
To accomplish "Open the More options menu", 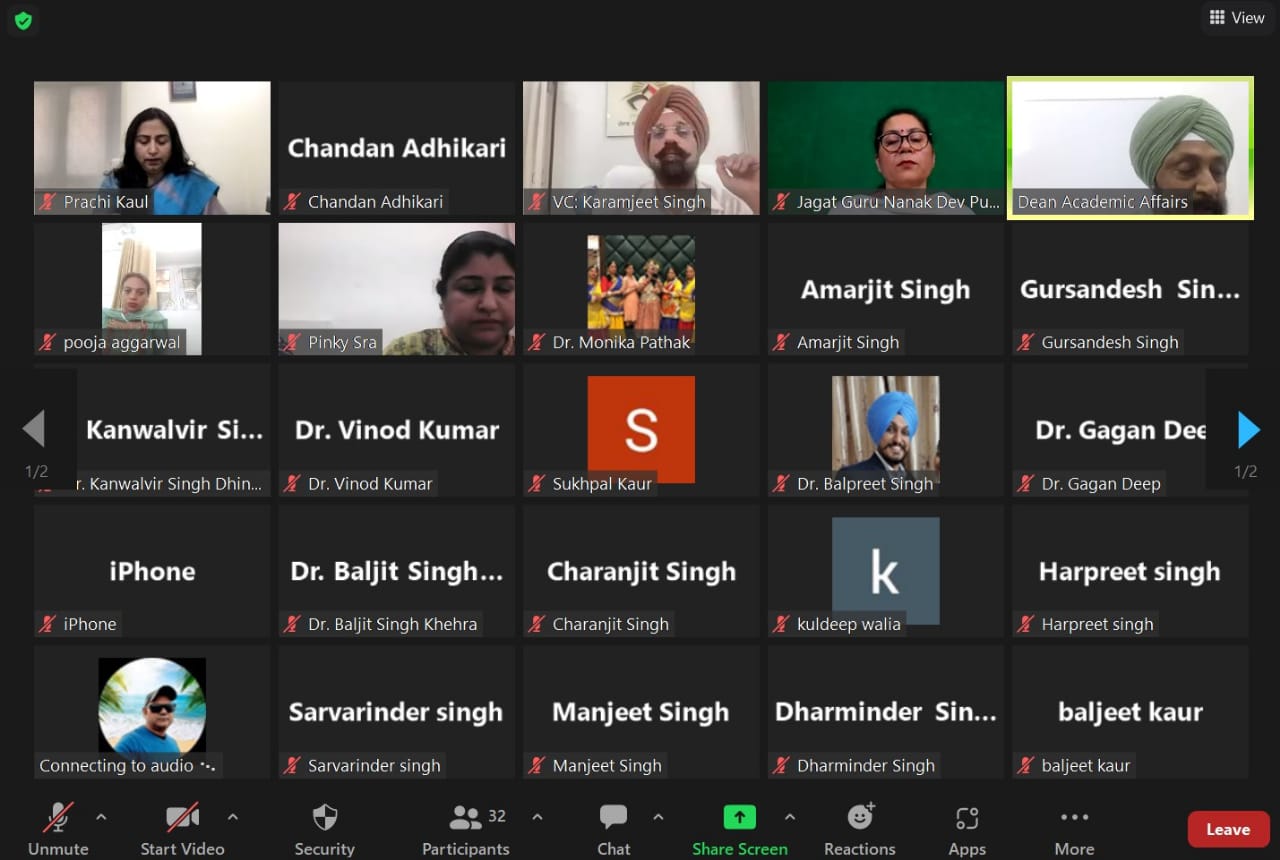I will (1074, 829).
